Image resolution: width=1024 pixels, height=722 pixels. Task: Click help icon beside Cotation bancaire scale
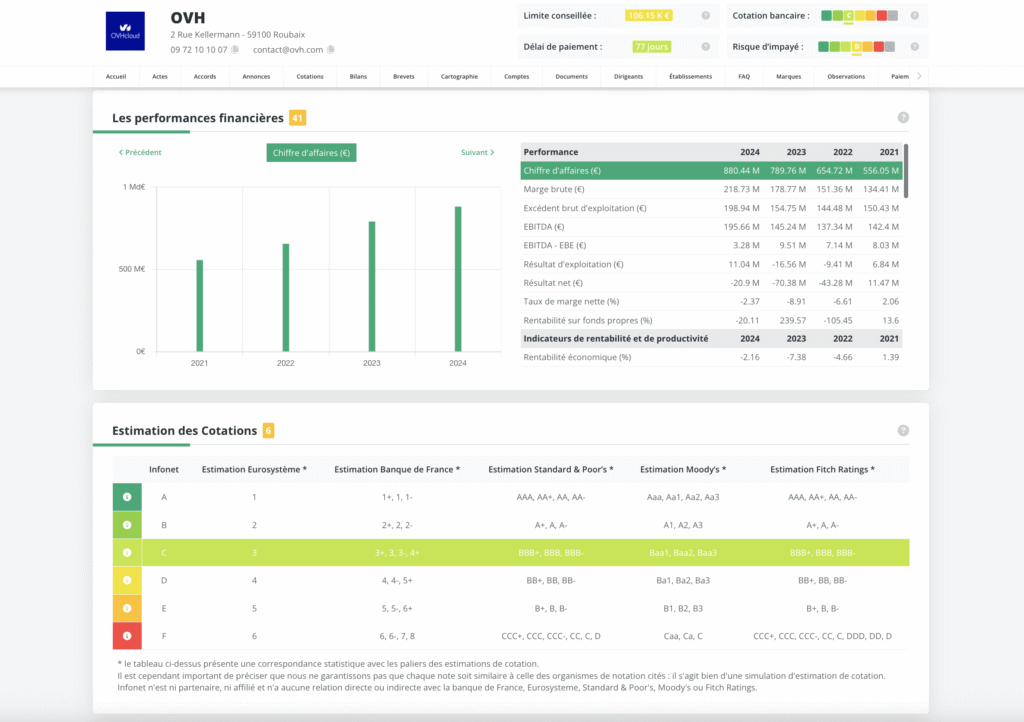coord(914,16)
